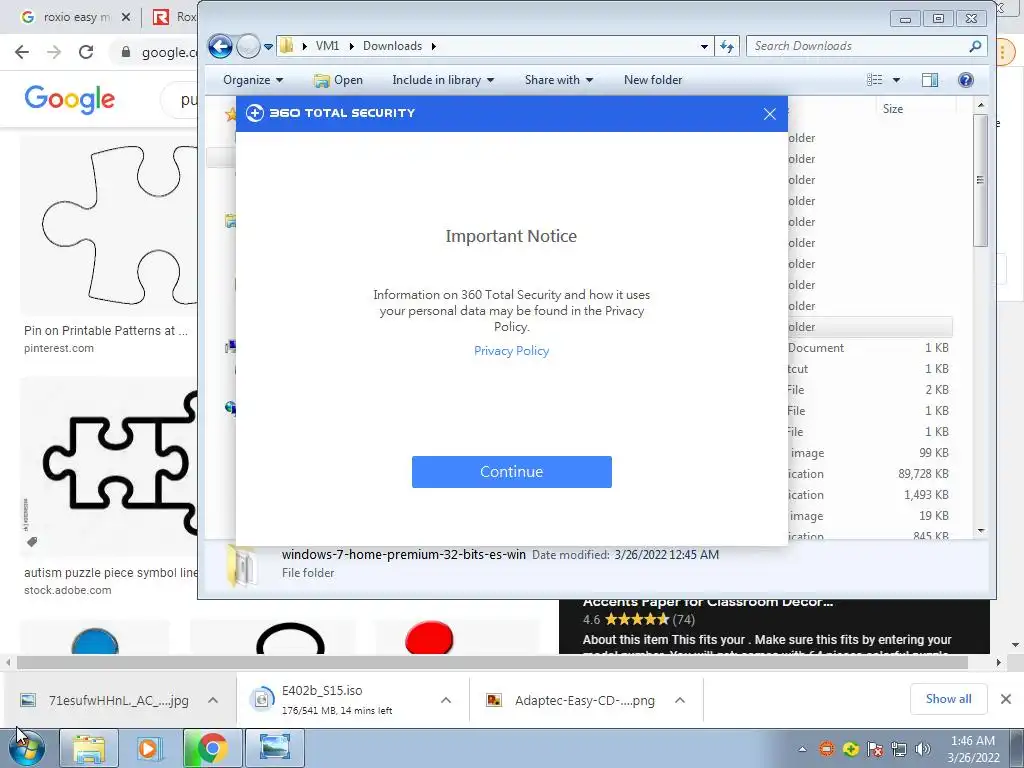Show hidden system tray icons
Screen dimensions: 1024x768
pos(803,750)
